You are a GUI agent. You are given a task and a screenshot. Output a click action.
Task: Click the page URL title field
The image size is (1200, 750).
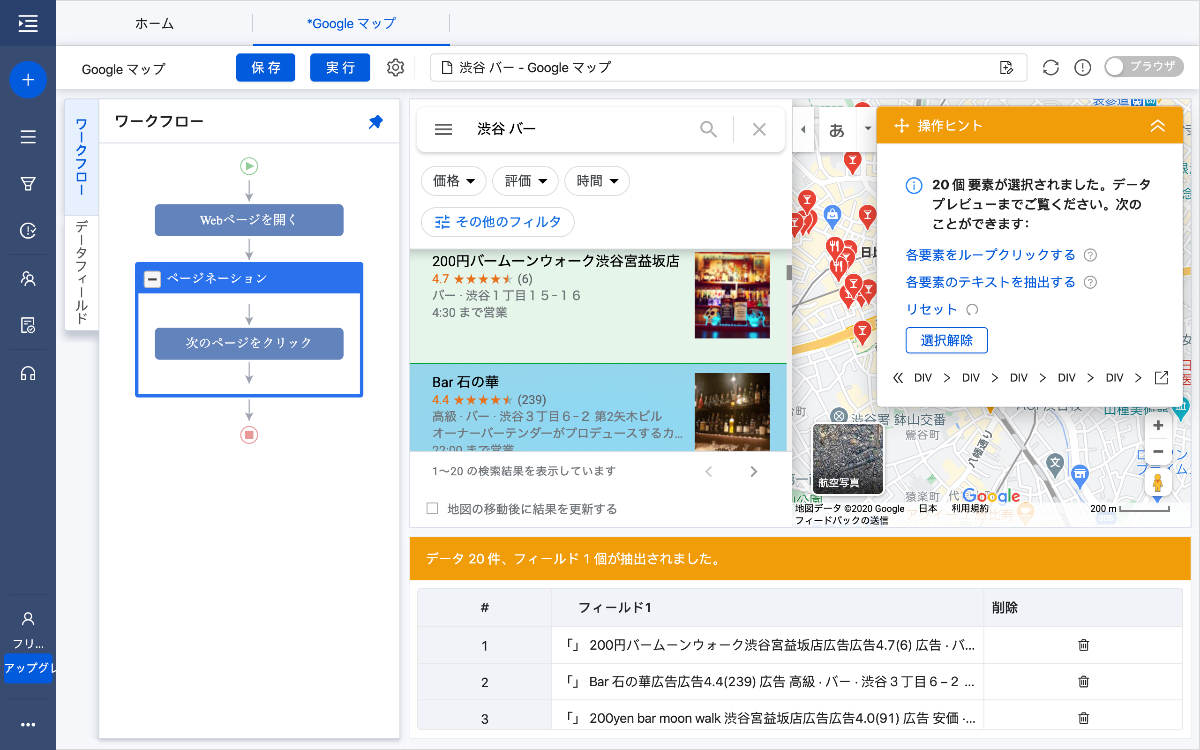click(729, 68)
